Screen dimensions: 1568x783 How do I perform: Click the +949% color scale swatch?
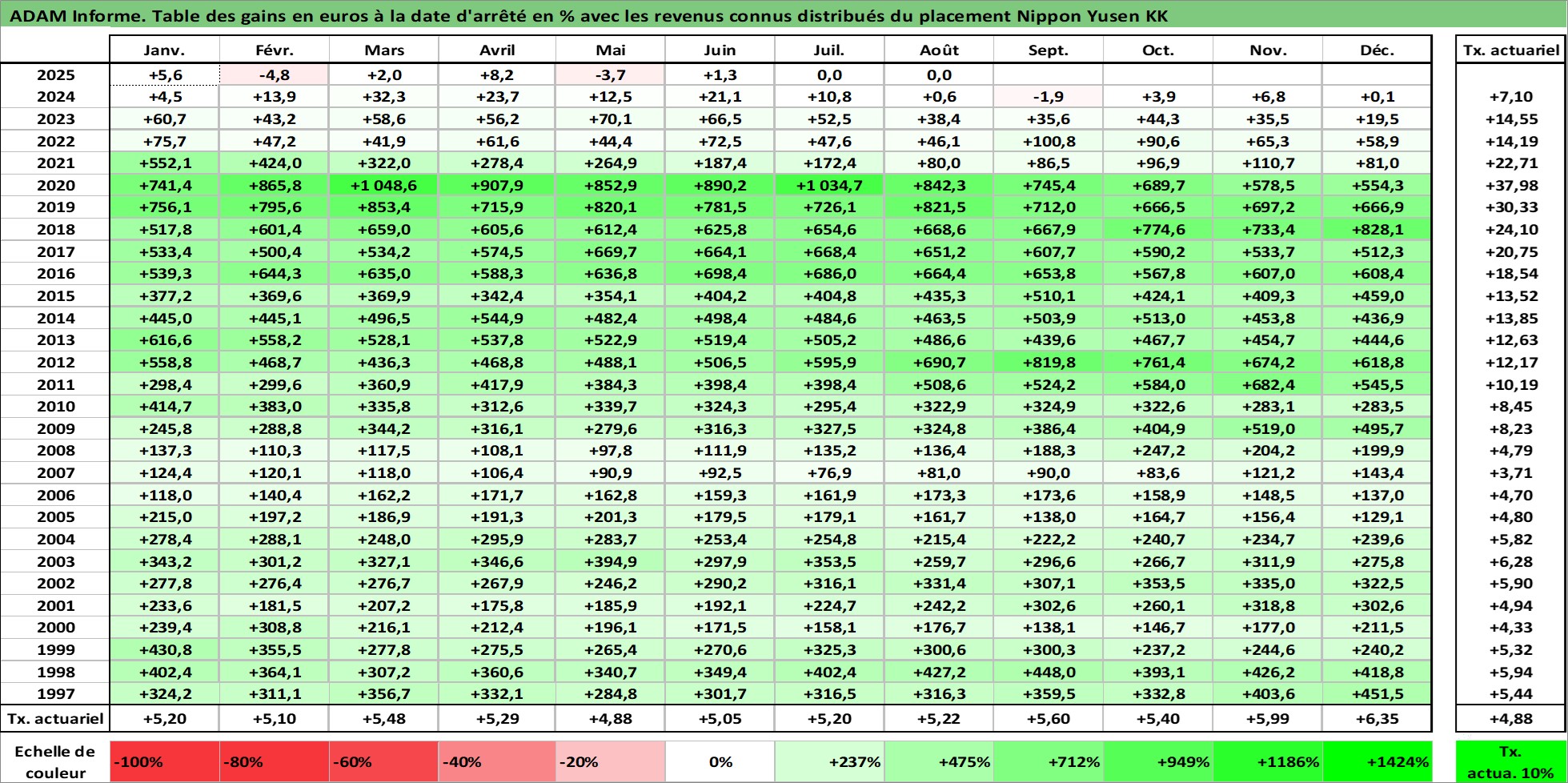click(x=1158, y=761)
